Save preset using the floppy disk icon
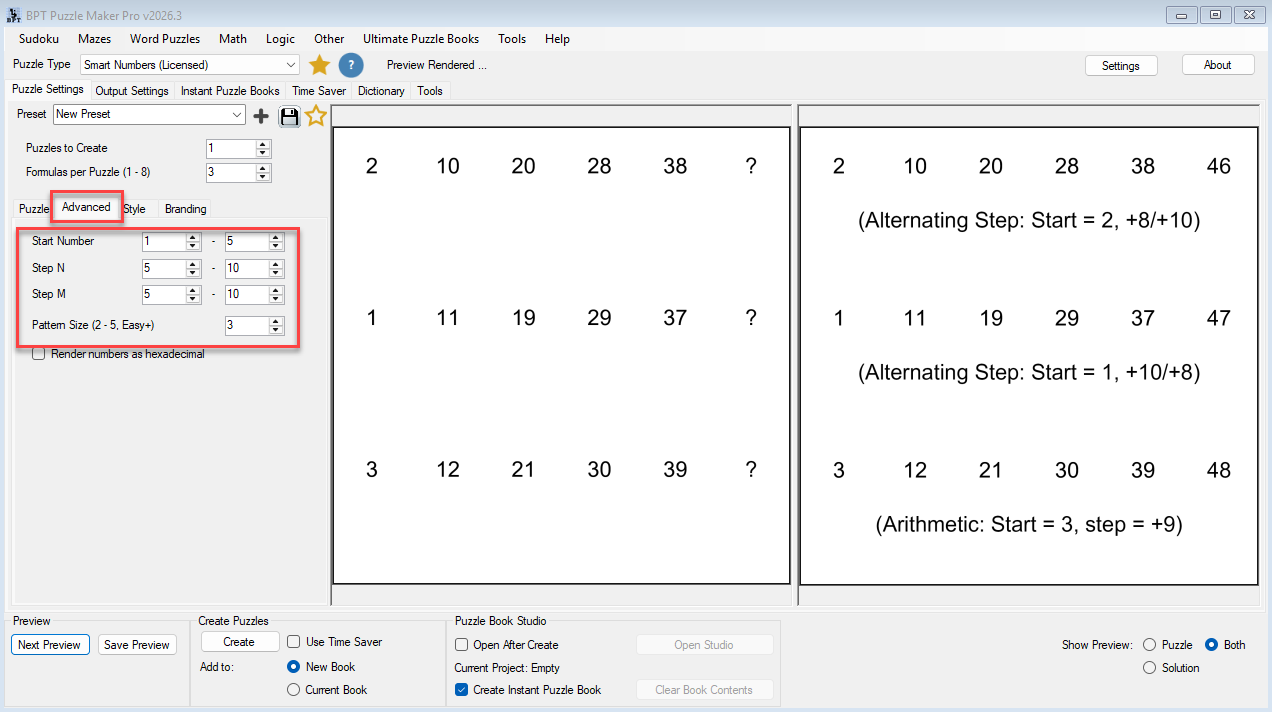Screen dimensions: 1272x712 click(289, 116)
